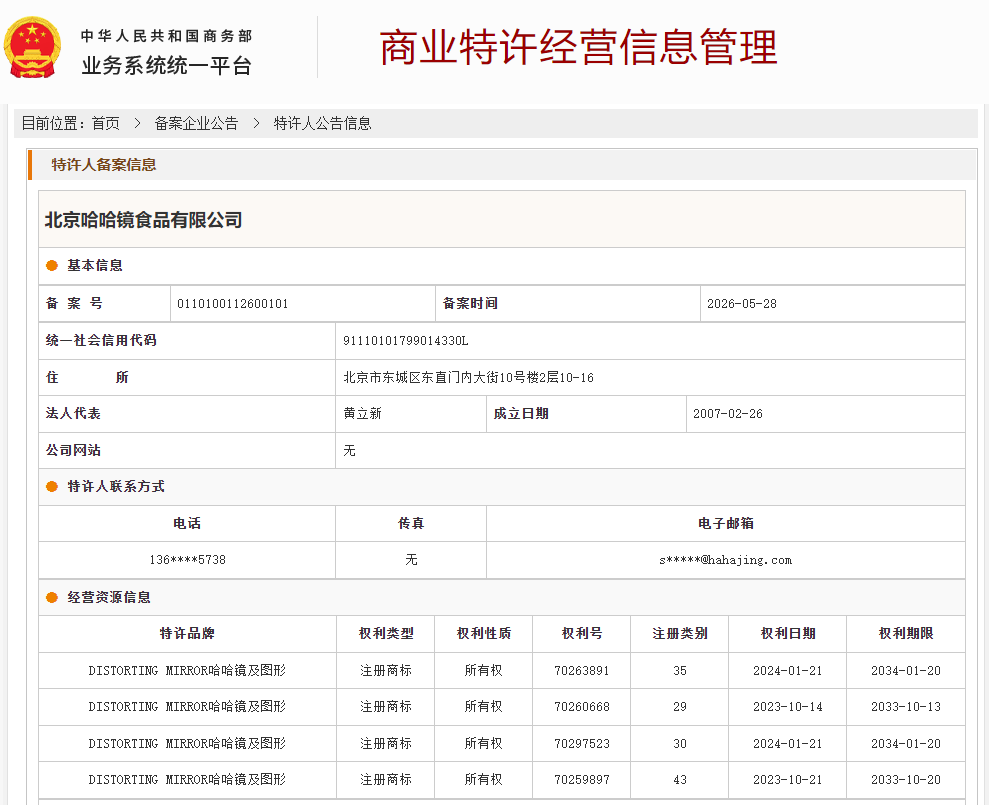The height and width of the screenshot is (805, 989).
Task: Click the orange bullet beside 特许人联系方式
Action: tap(52, 486)
